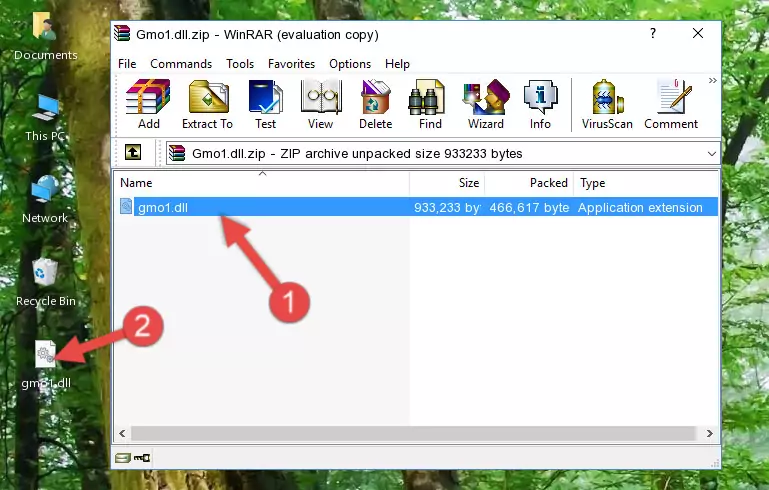The image size is (769, 490).
Task: Click the password key icon in status bar
Action: (142, 458)
